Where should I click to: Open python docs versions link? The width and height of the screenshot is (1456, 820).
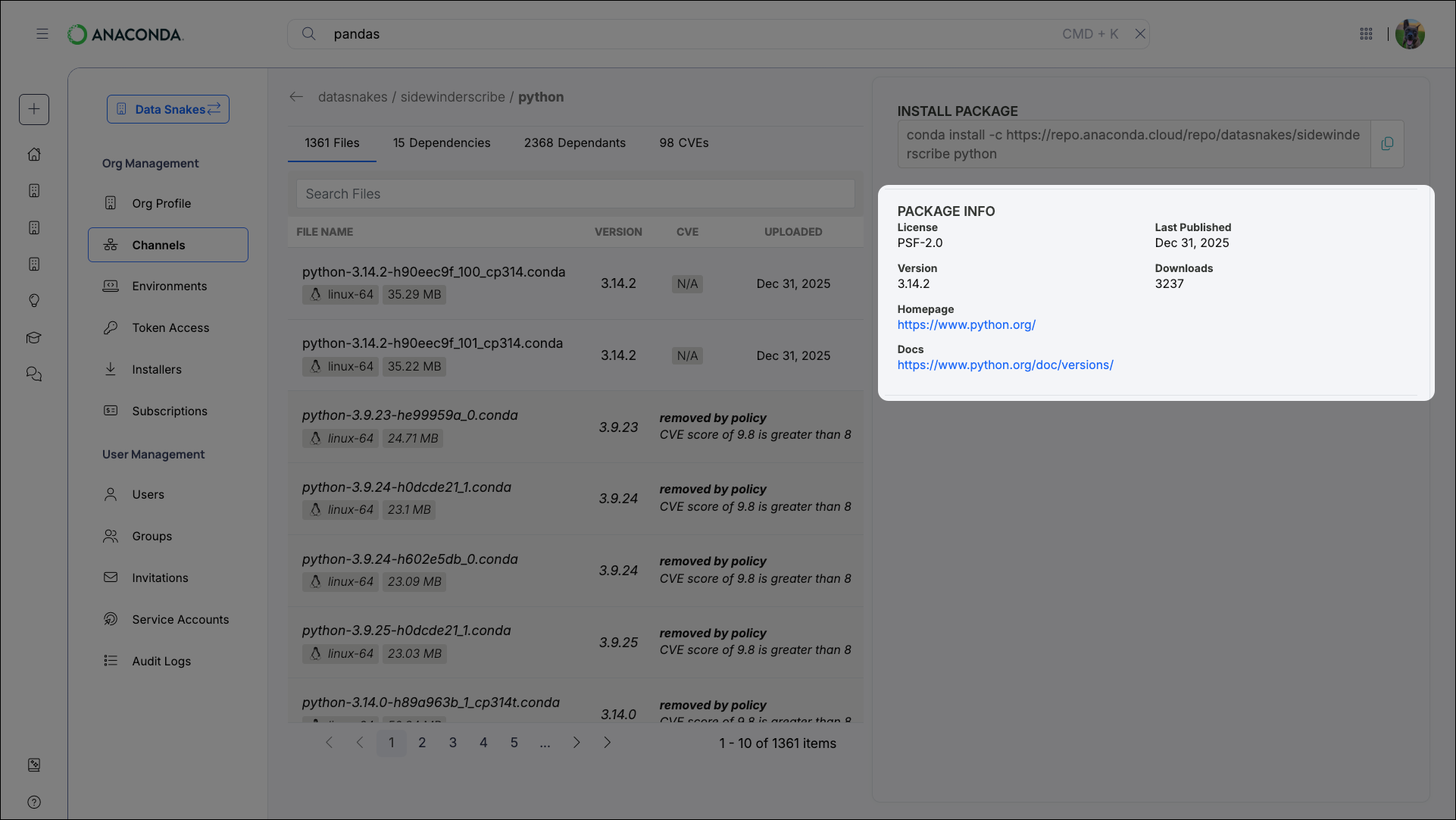1005,365
